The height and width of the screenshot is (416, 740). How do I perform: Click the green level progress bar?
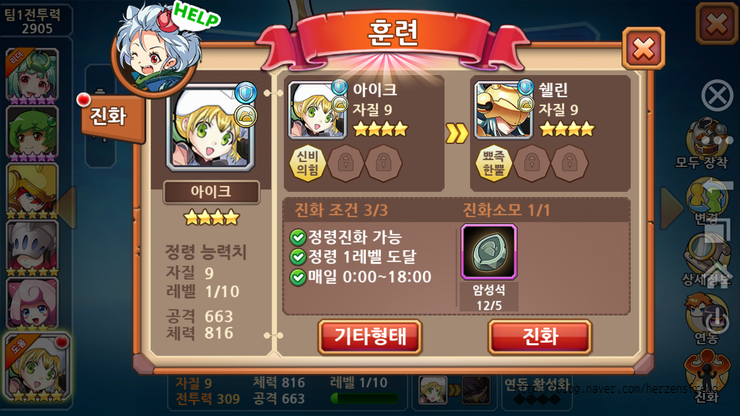pos(364,399)
